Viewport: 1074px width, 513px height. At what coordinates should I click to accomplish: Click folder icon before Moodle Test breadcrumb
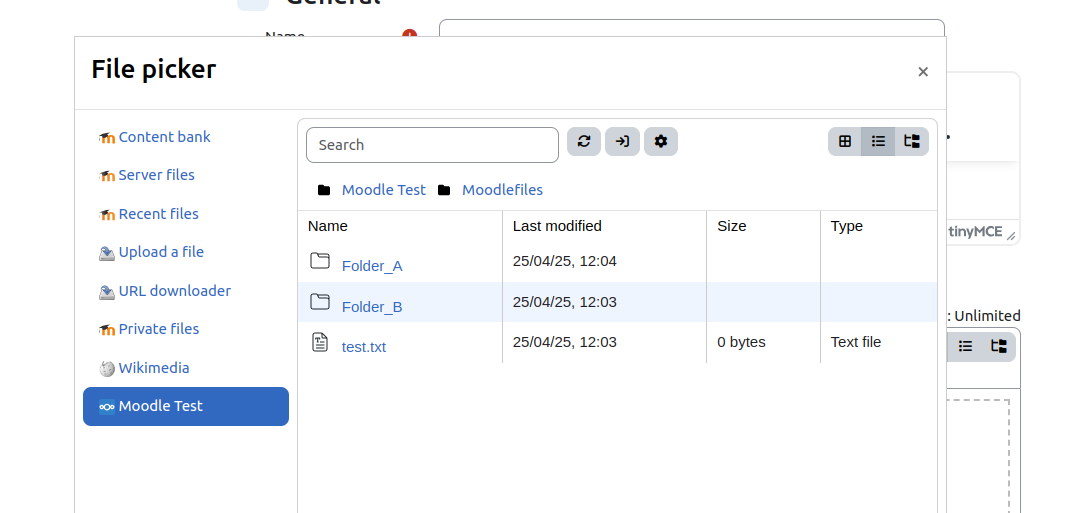click(324, 190)
